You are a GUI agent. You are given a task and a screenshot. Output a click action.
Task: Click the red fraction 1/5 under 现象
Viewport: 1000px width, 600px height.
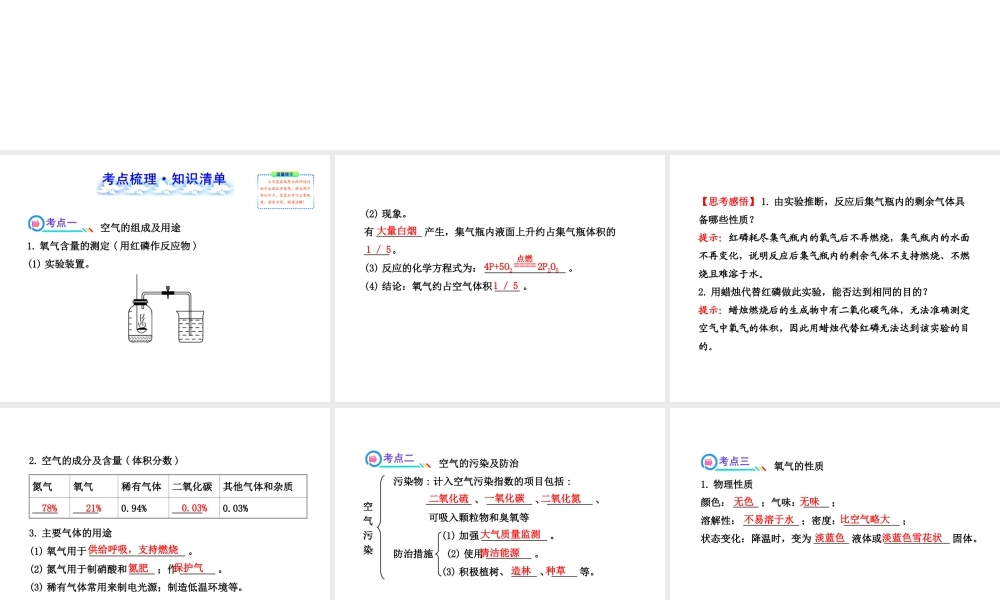click(378, 249)
